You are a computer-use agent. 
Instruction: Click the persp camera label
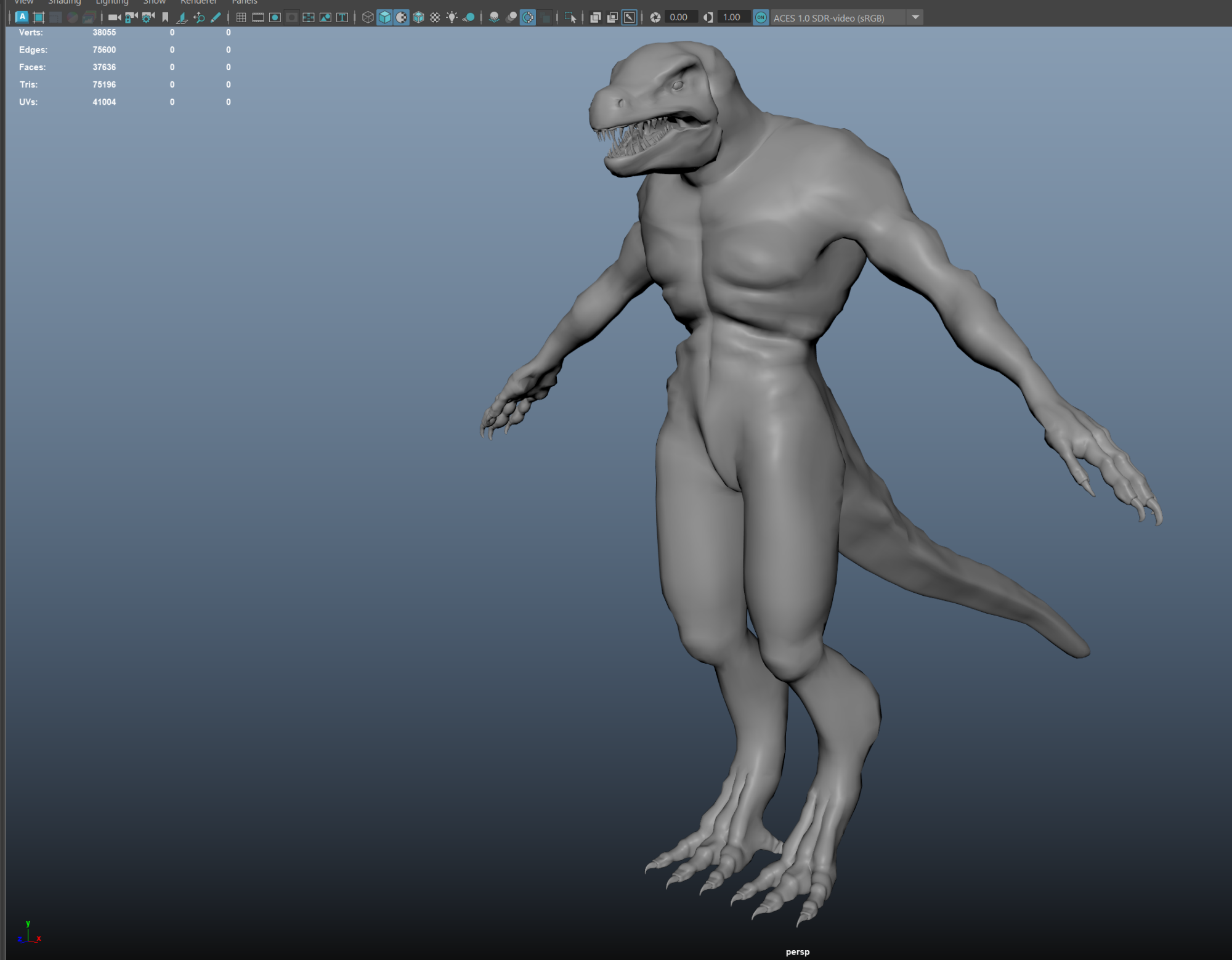[x=798, y=952]
